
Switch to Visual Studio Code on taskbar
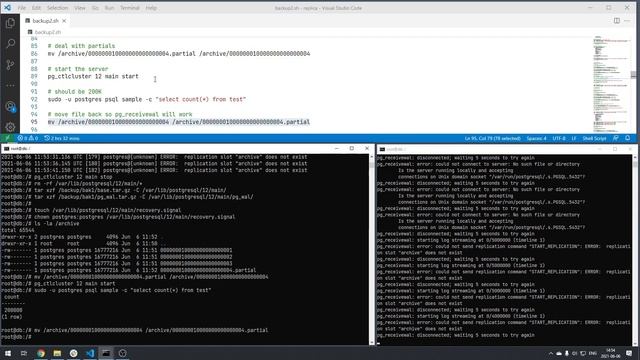[90, 353]
